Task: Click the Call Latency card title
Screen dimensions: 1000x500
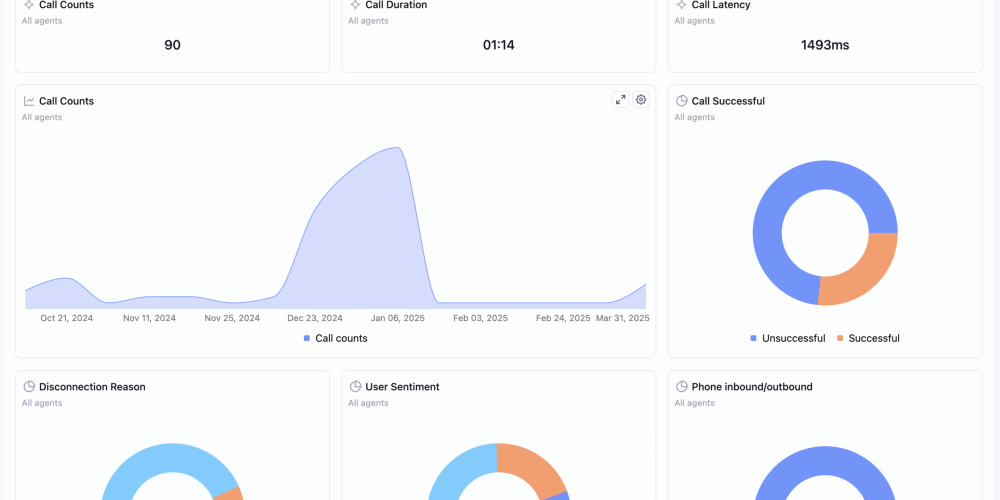Action: [x=721, y=4]
